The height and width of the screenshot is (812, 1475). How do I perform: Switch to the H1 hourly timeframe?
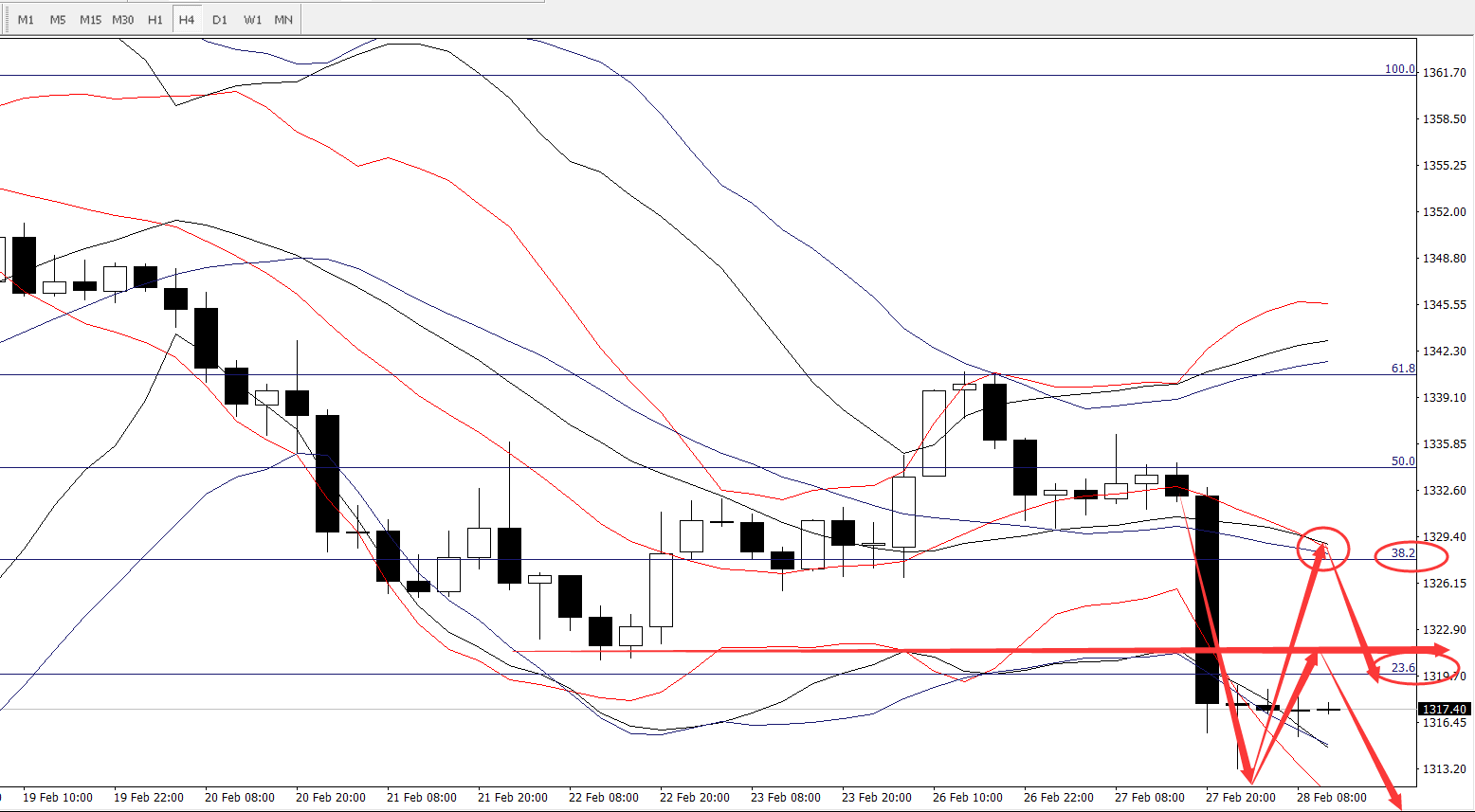155,20
